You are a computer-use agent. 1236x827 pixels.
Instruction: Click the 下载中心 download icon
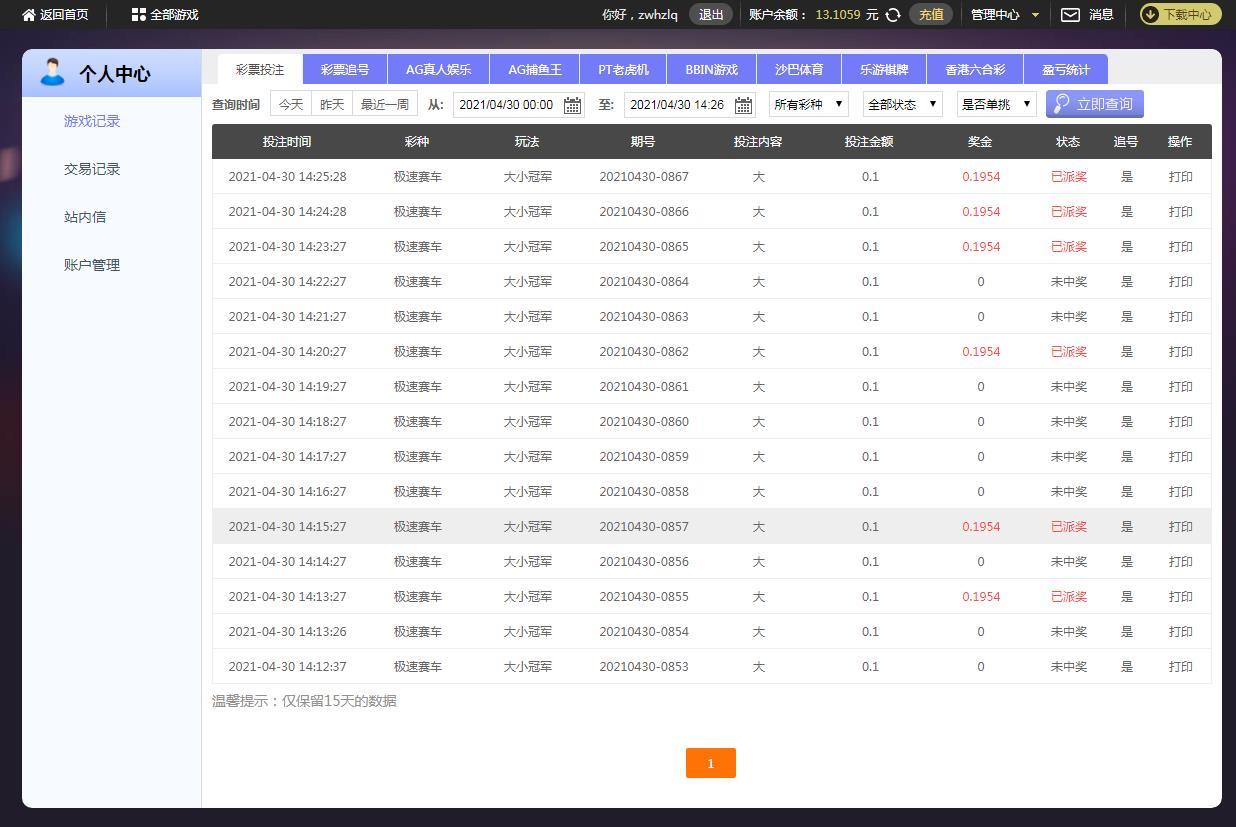click(1151, 15)
